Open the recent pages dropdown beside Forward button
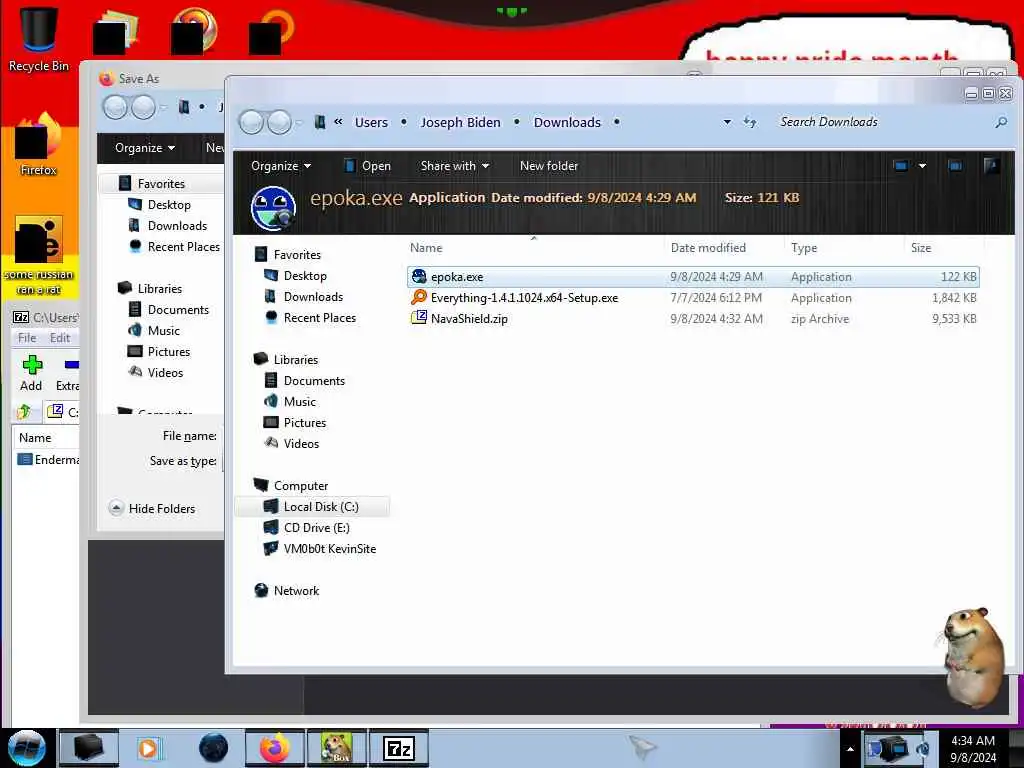This screenshot has width=1024, height=768. pyautogui.click(x=299, y=123)
